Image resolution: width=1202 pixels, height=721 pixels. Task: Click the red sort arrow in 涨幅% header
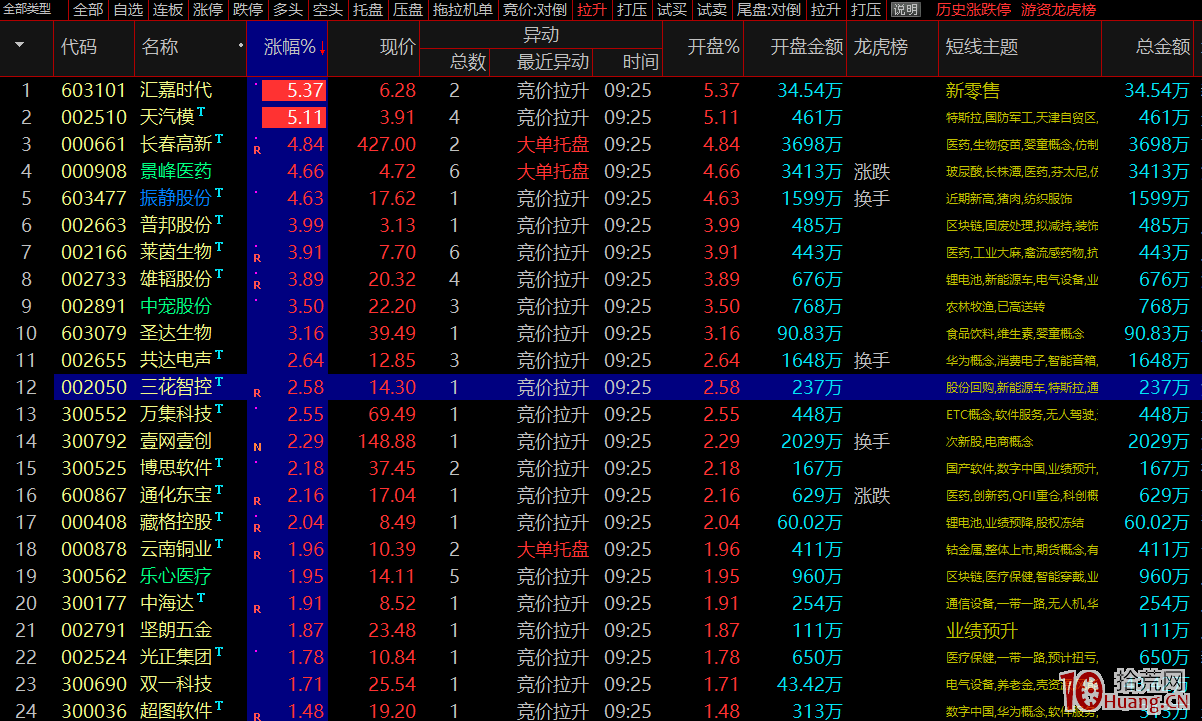(323, 48)
